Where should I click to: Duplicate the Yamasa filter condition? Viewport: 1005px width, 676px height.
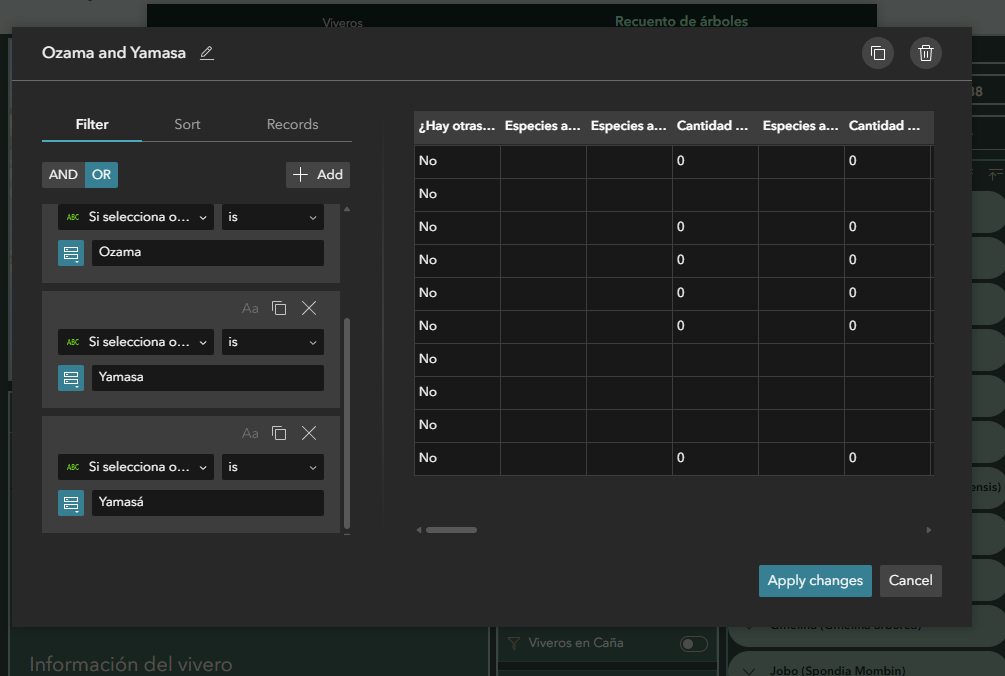(279, 308)
